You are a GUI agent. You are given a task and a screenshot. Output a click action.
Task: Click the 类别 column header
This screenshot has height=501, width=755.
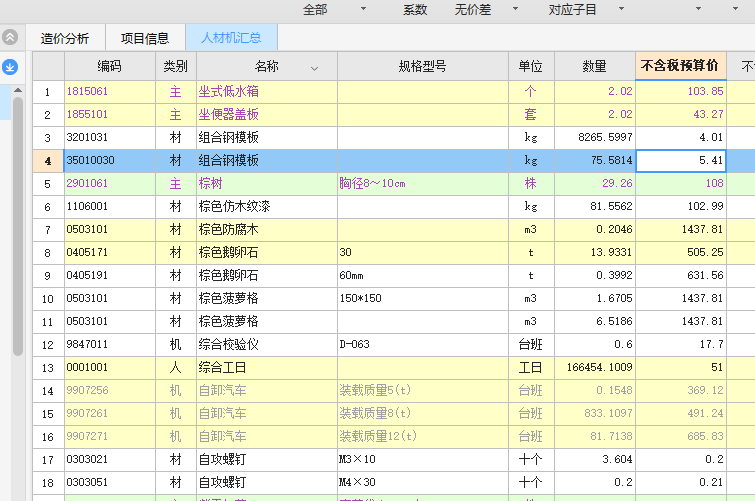176,66
